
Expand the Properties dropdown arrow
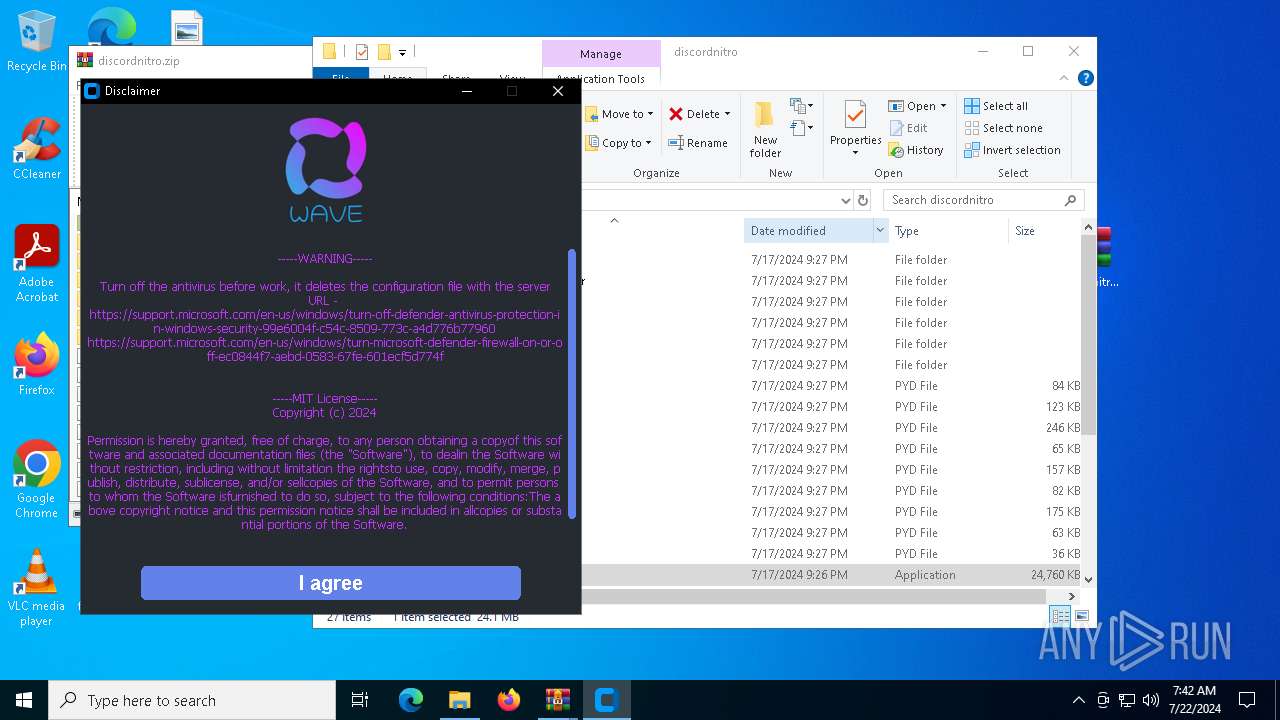[855, 153]
